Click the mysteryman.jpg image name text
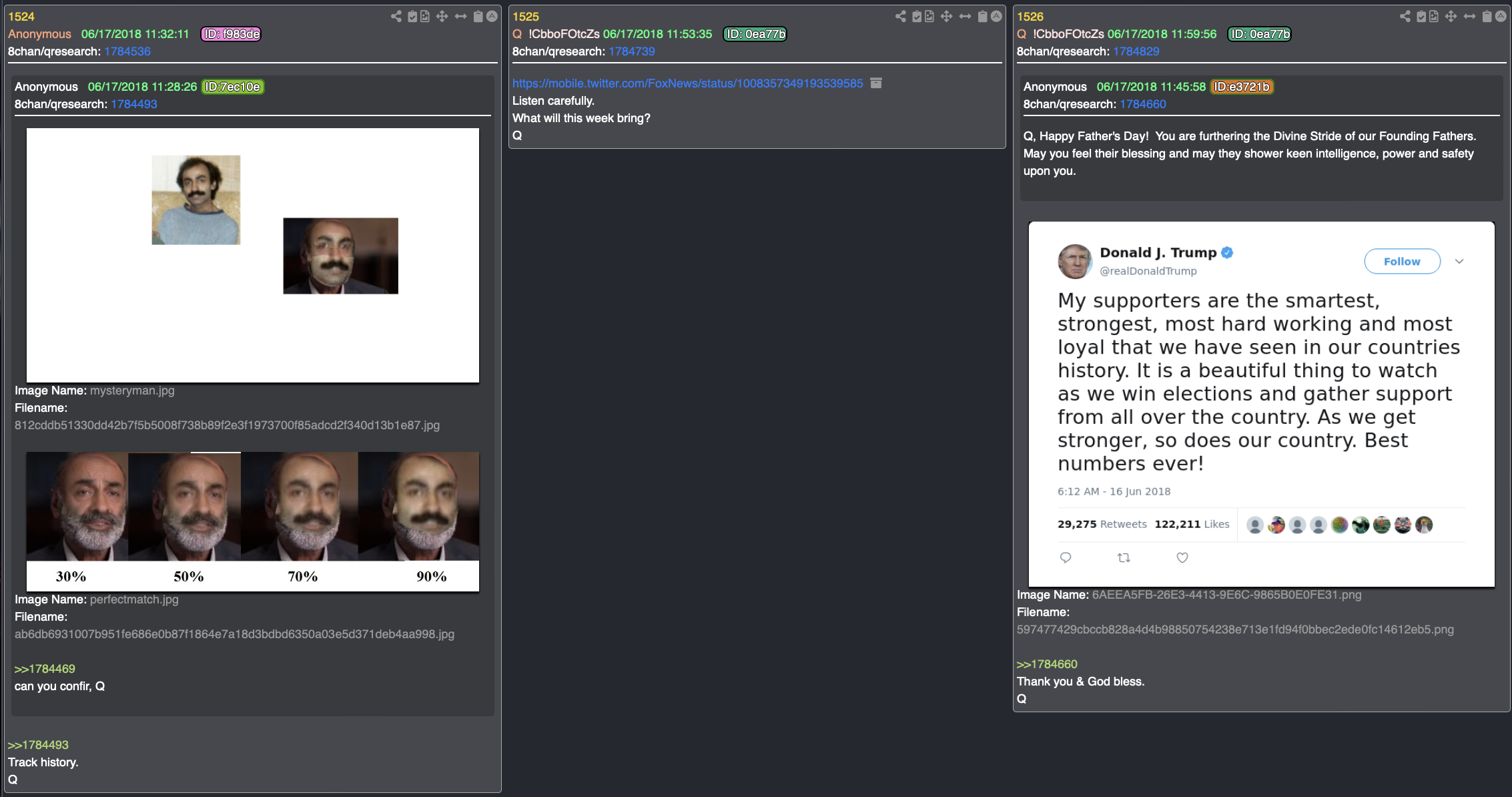The image size is (1512, 797). 132,390
